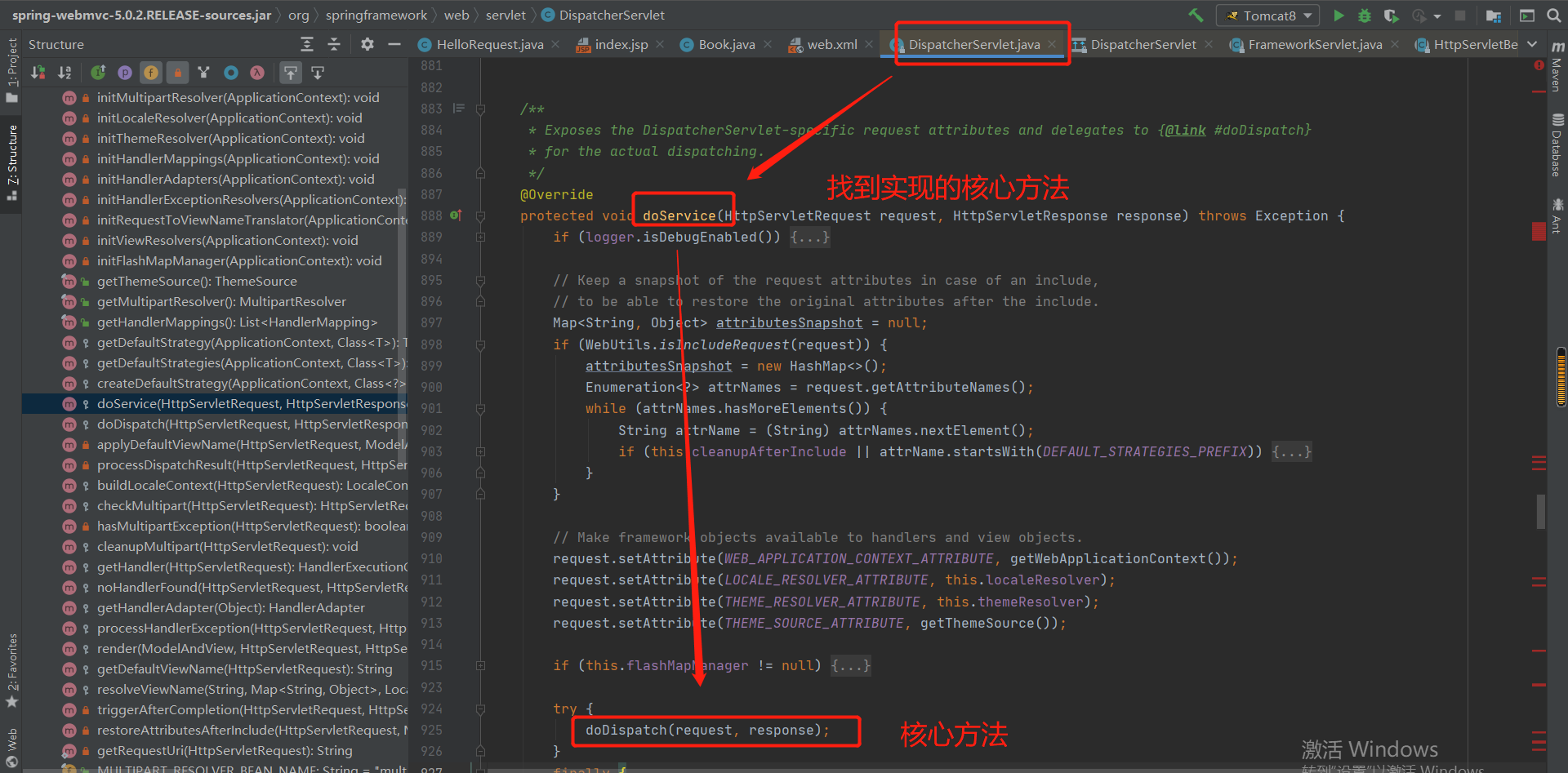Open the Ant tool window
The width and height of the screenshot is (1568, 773).
pyautogui.click(x=1557, y=215)
